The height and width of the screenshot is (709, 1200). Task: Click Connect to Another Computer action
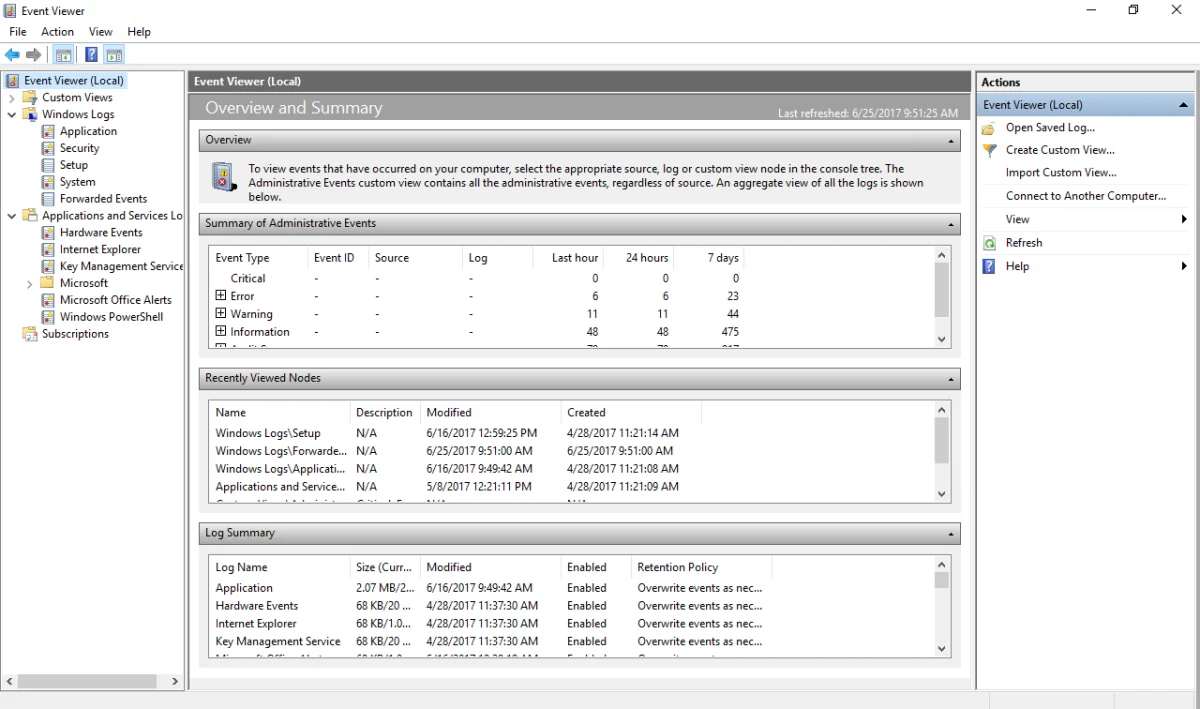(1085, 196)
